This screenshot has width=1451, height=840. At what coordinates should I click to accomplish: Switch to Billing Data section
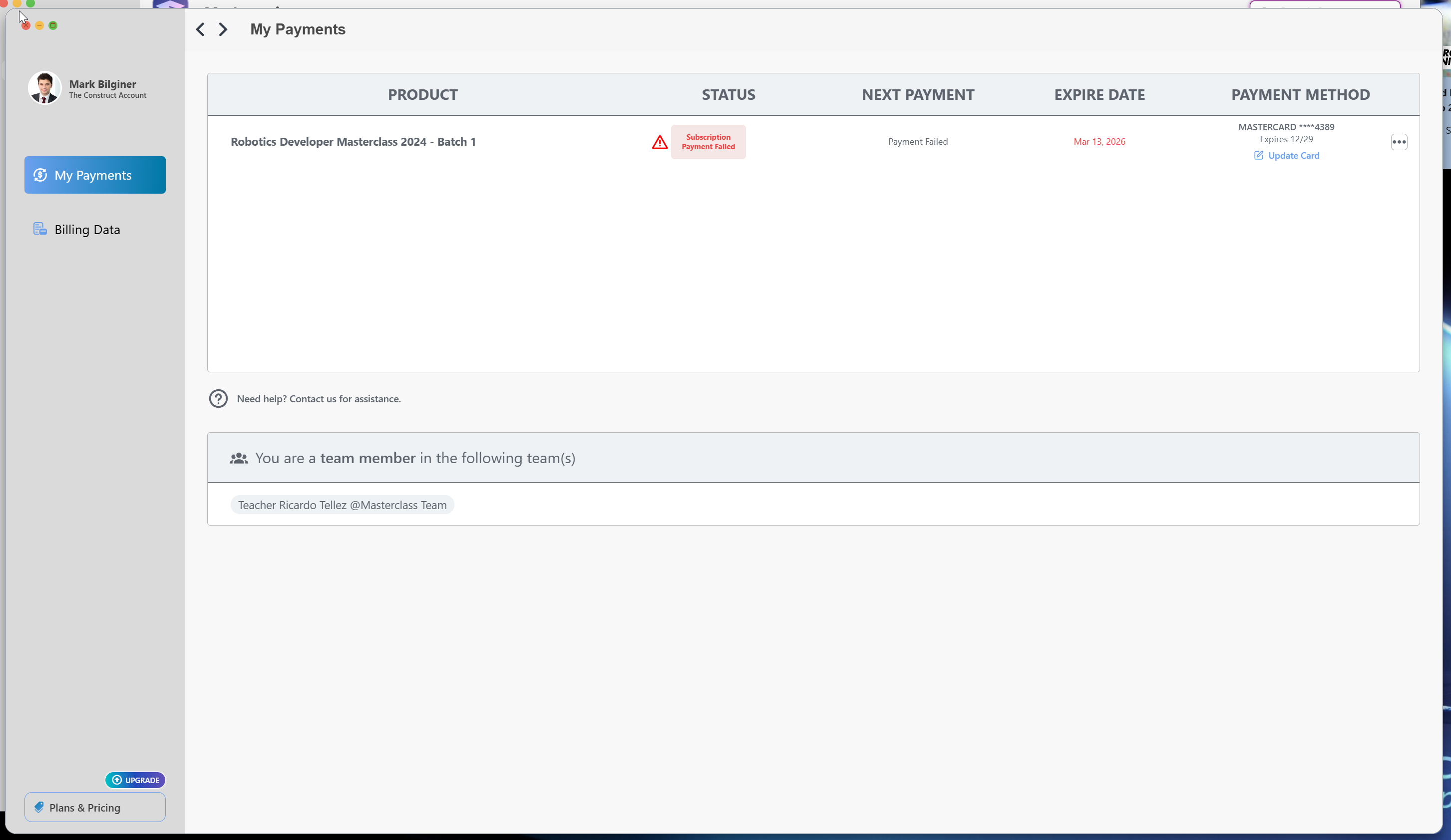coord(87,230)
